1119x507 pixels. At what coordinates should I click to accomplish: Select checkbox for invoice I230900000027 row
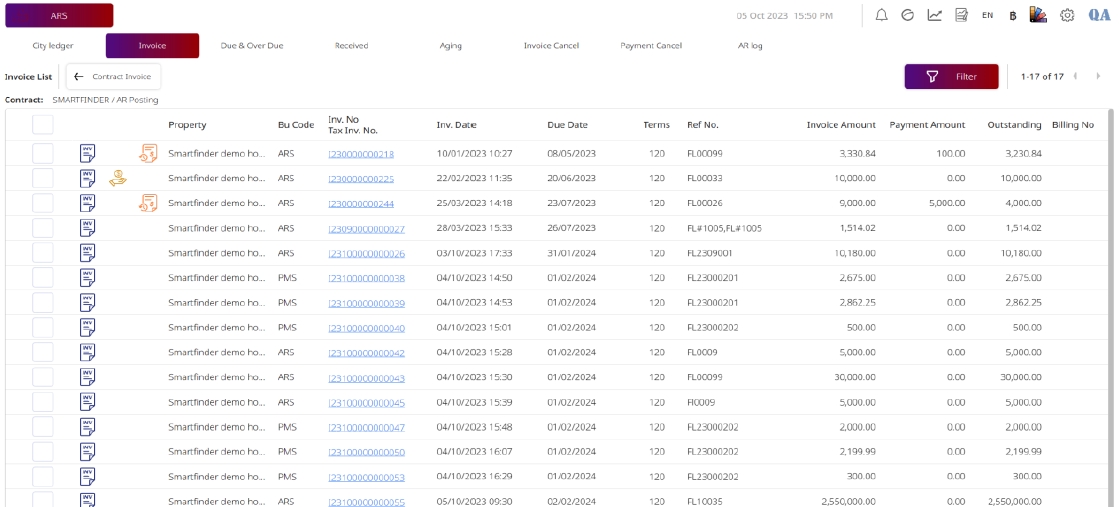pos(42,228)
